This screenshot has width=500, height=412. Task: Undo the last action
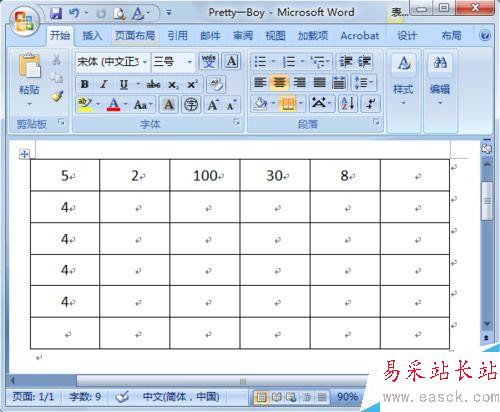point(74,14)
